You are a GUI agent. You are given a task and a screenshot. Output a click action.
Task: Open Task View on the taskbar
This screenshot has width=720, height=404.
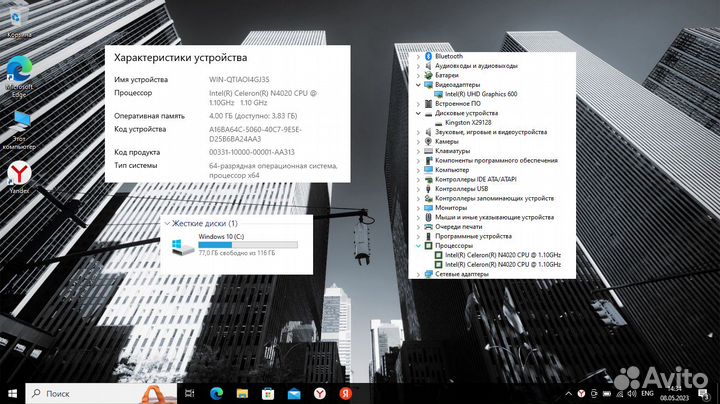[189, 393]
